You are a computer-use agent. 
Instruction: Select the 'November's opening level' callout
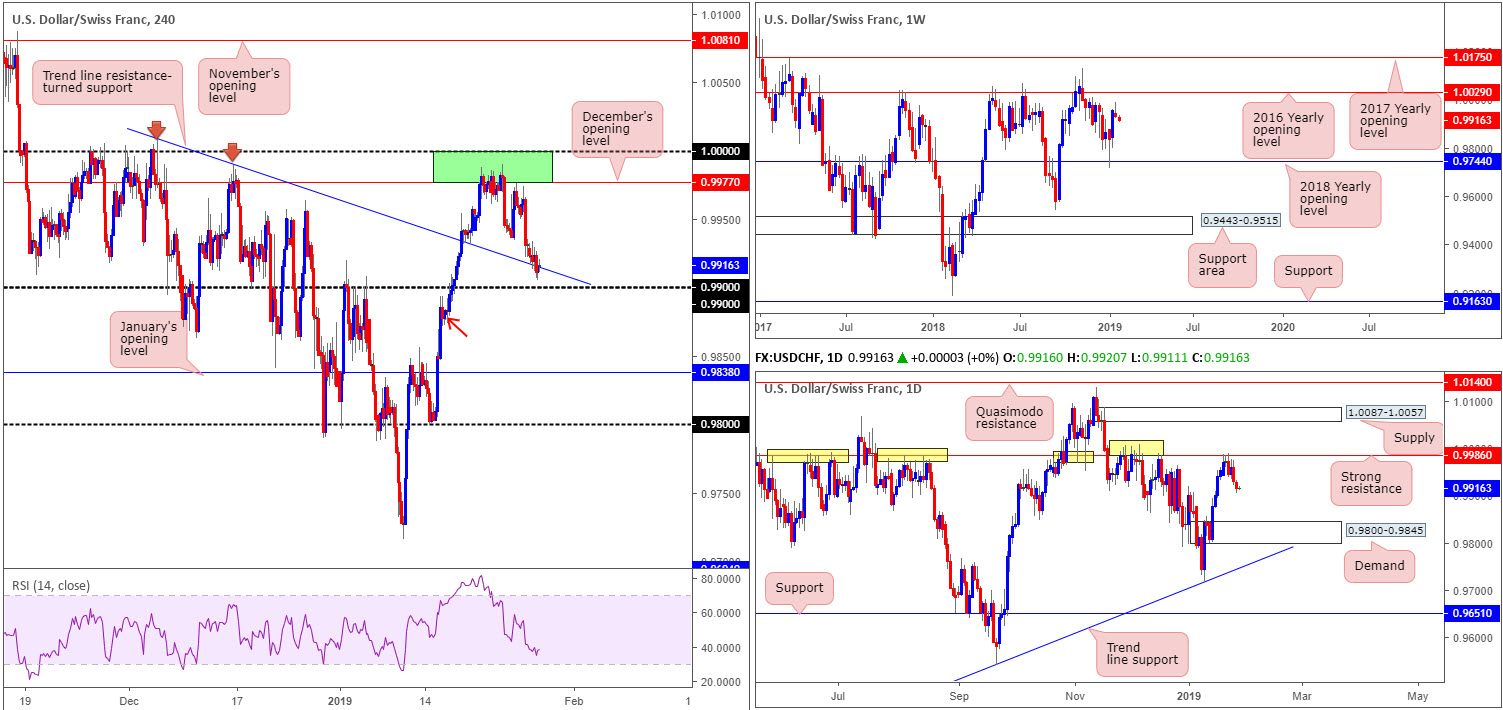(x=243, y=86)
